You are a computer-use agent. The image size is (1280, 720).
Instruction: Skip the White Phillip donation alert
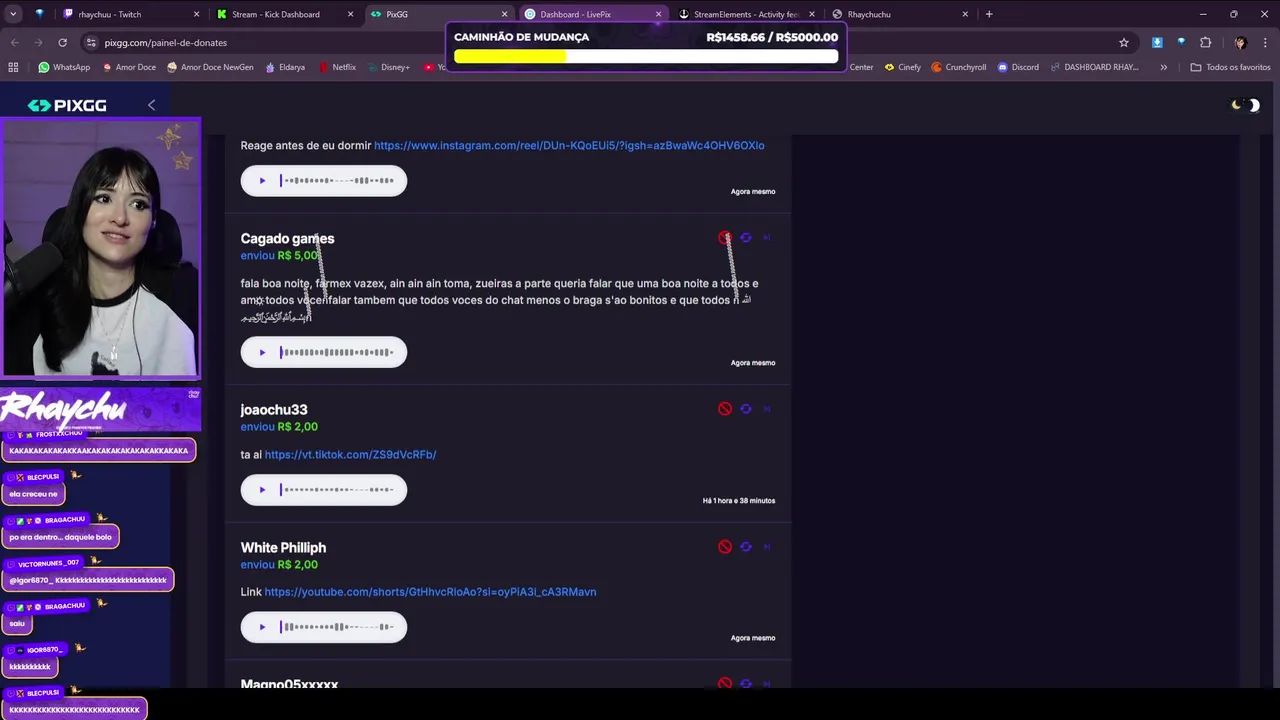(x=767, y=547)
